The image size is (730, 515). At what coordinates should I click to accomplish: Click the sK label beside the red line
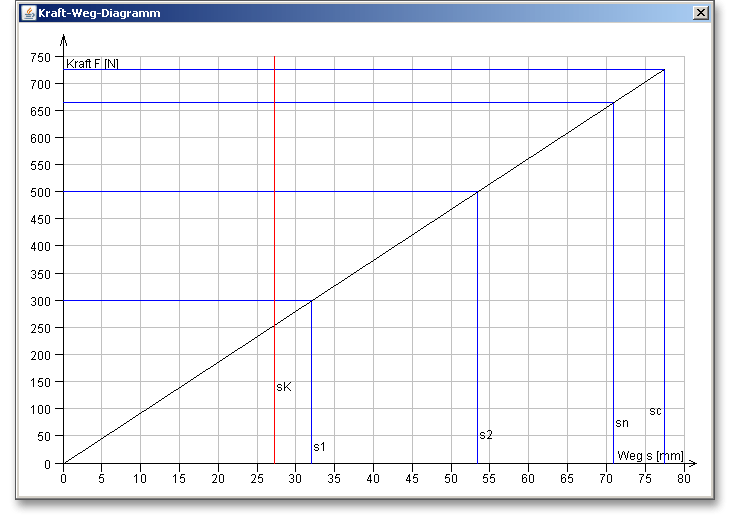[283, 387]
